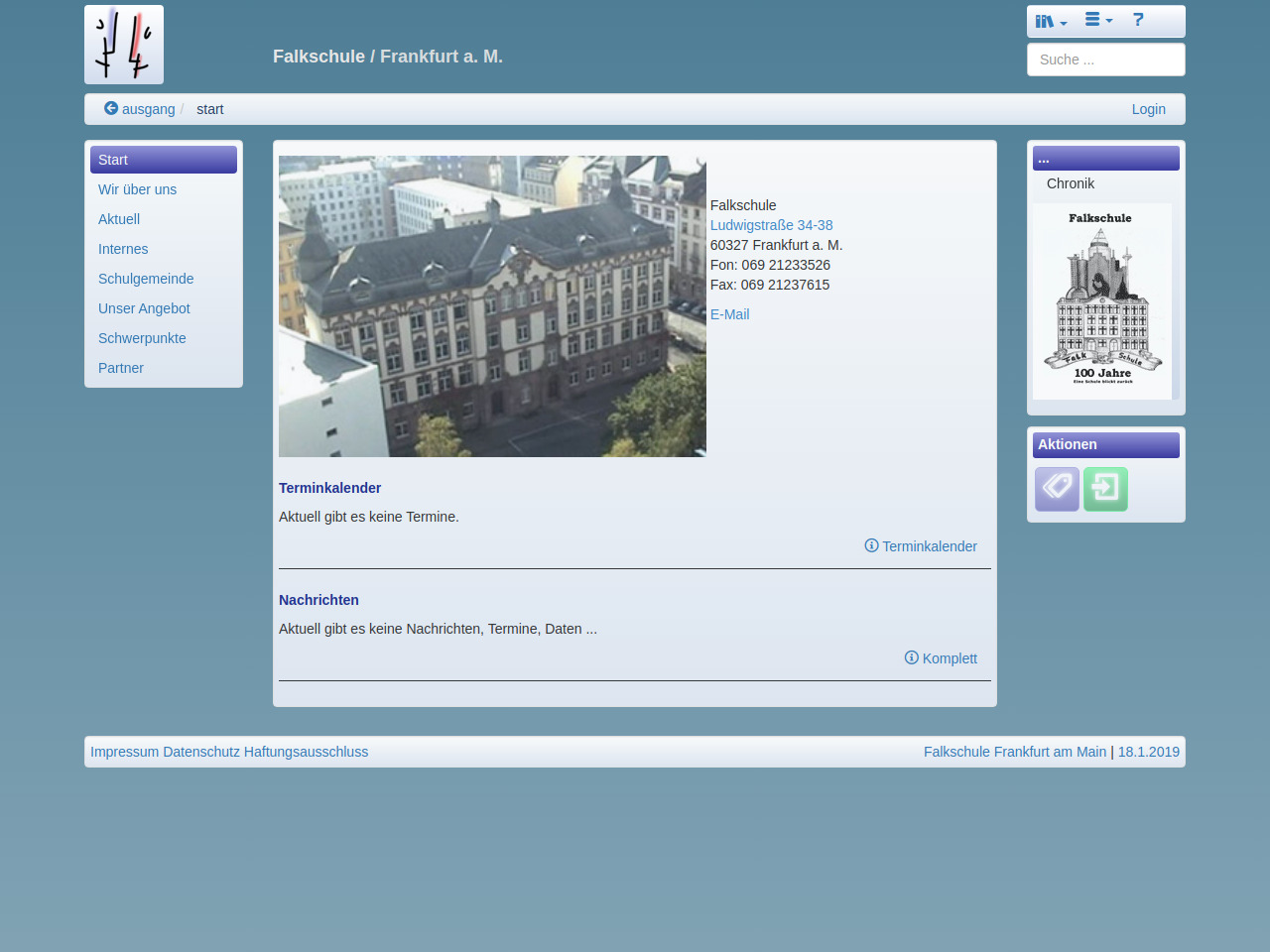
Task: Expand the list menu dropdown icon
Action: tap(1097, 20)
